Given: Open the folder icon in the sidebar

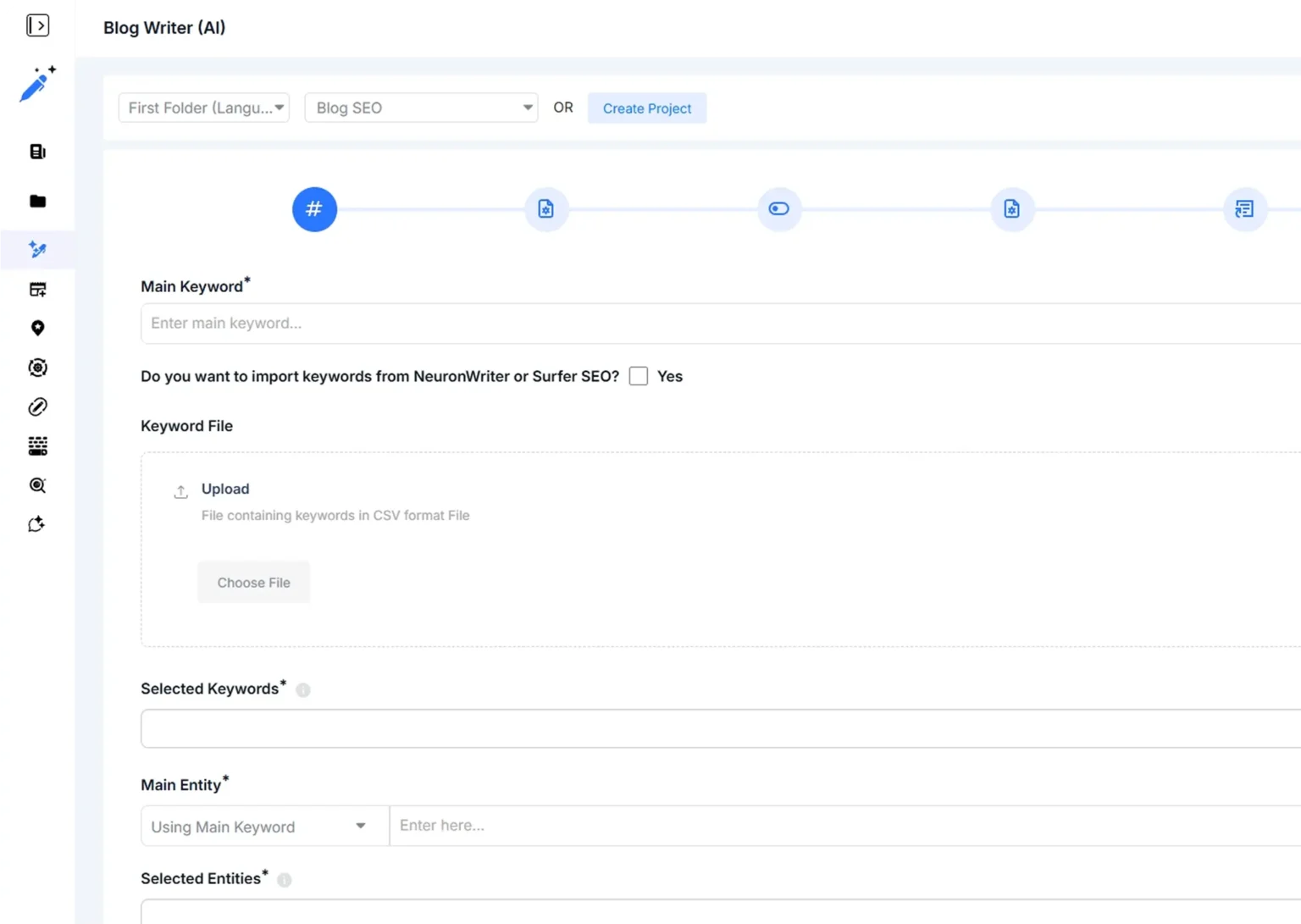Looking at the screenshot, I should pyautogui.click(x=38, y=201).
